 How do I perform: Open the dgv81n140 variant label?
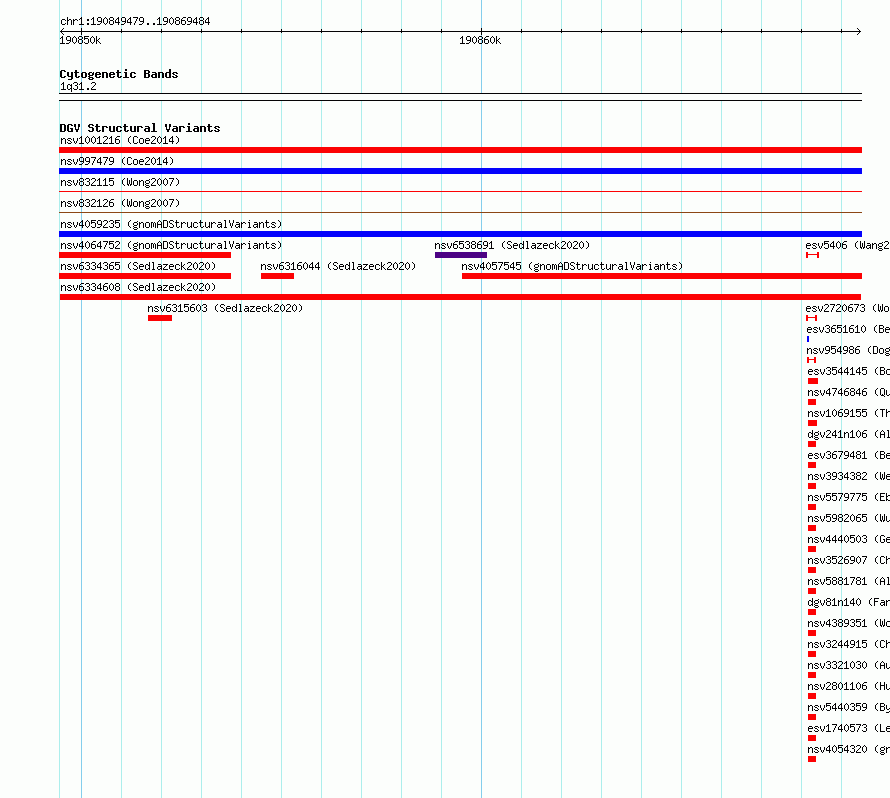[849, 602]
